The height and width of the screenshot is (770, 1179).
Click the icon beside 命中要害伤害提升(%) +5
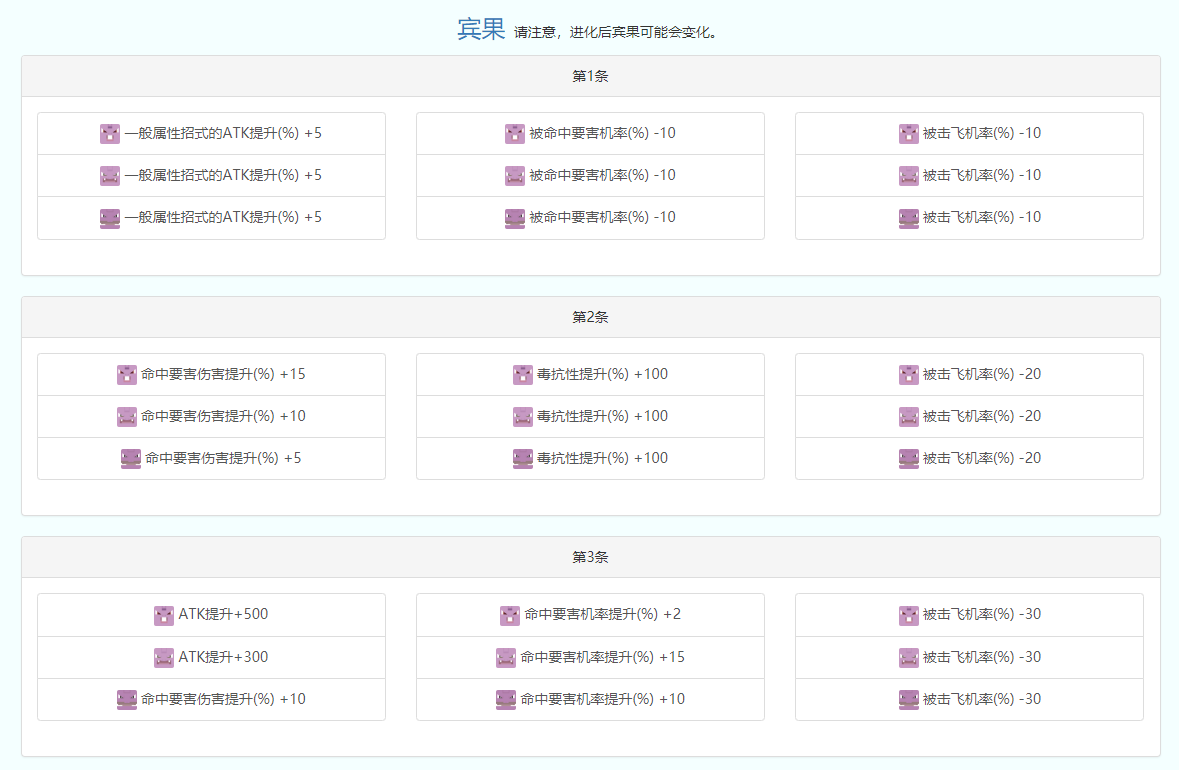click(x=131, y=459)
